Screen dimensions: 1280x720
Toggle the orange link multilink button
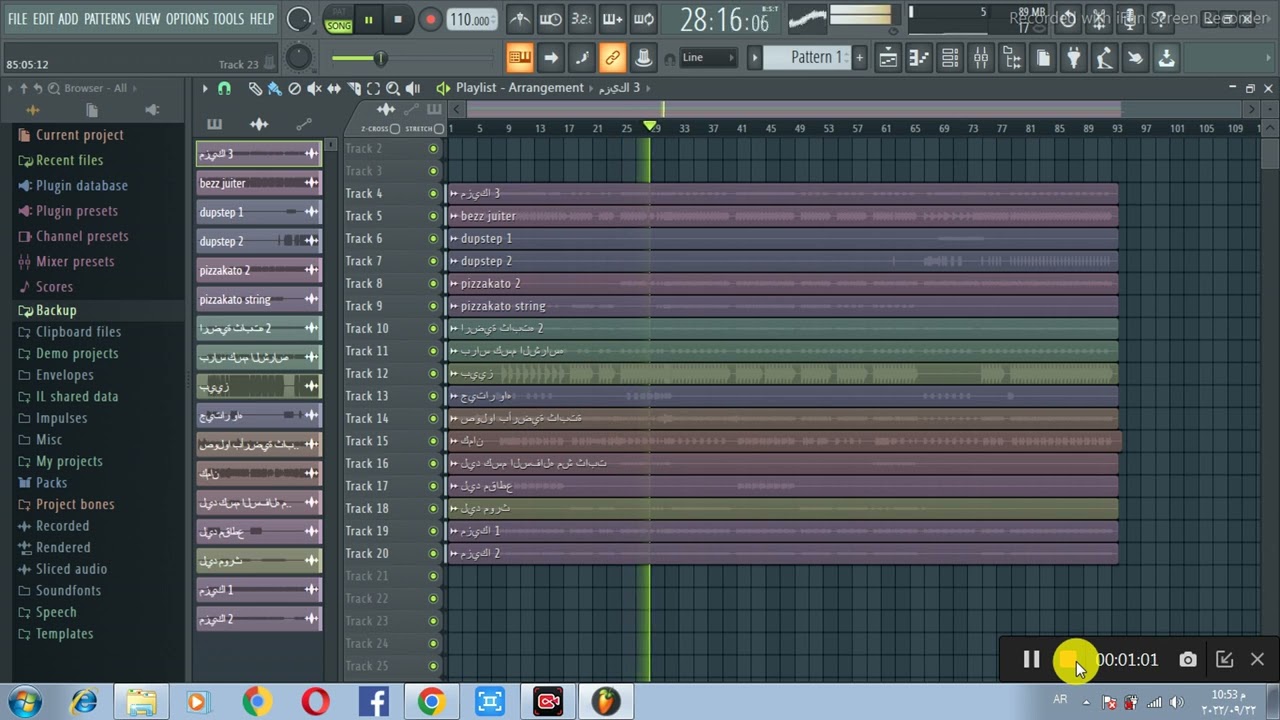coord(613,58)
